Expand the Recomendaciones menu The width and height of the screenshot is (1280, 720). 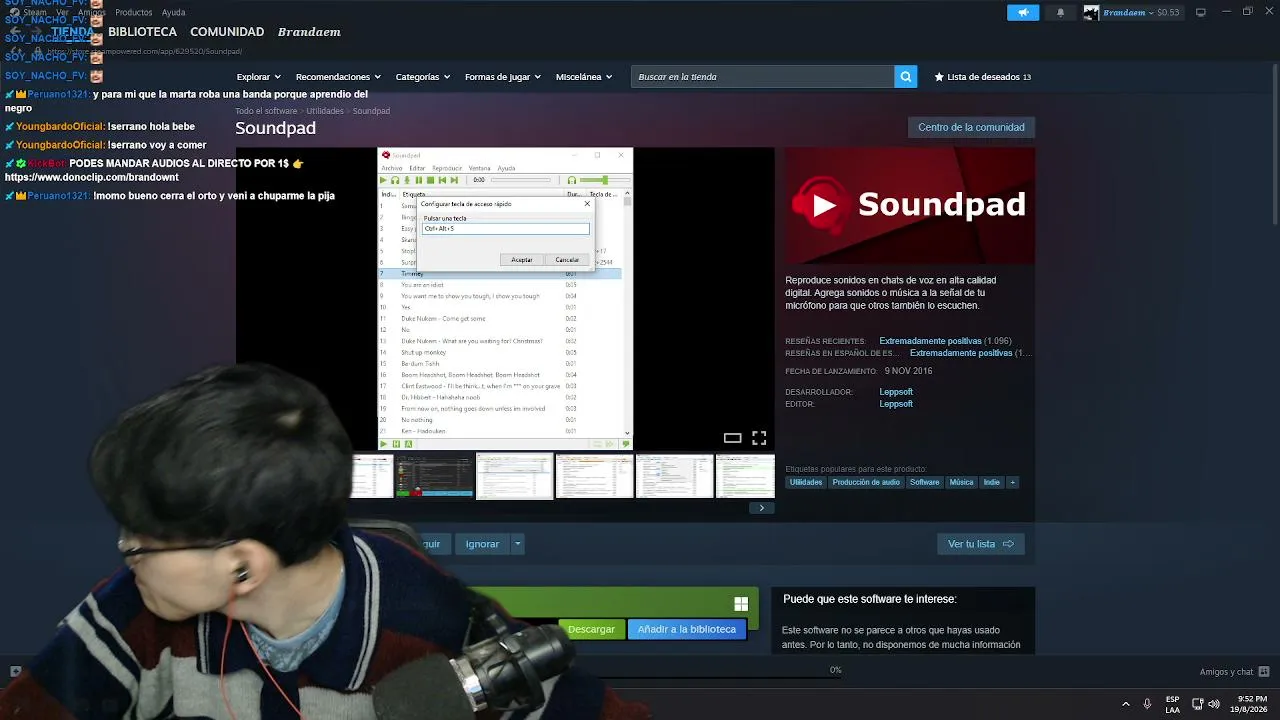point(338,77)
